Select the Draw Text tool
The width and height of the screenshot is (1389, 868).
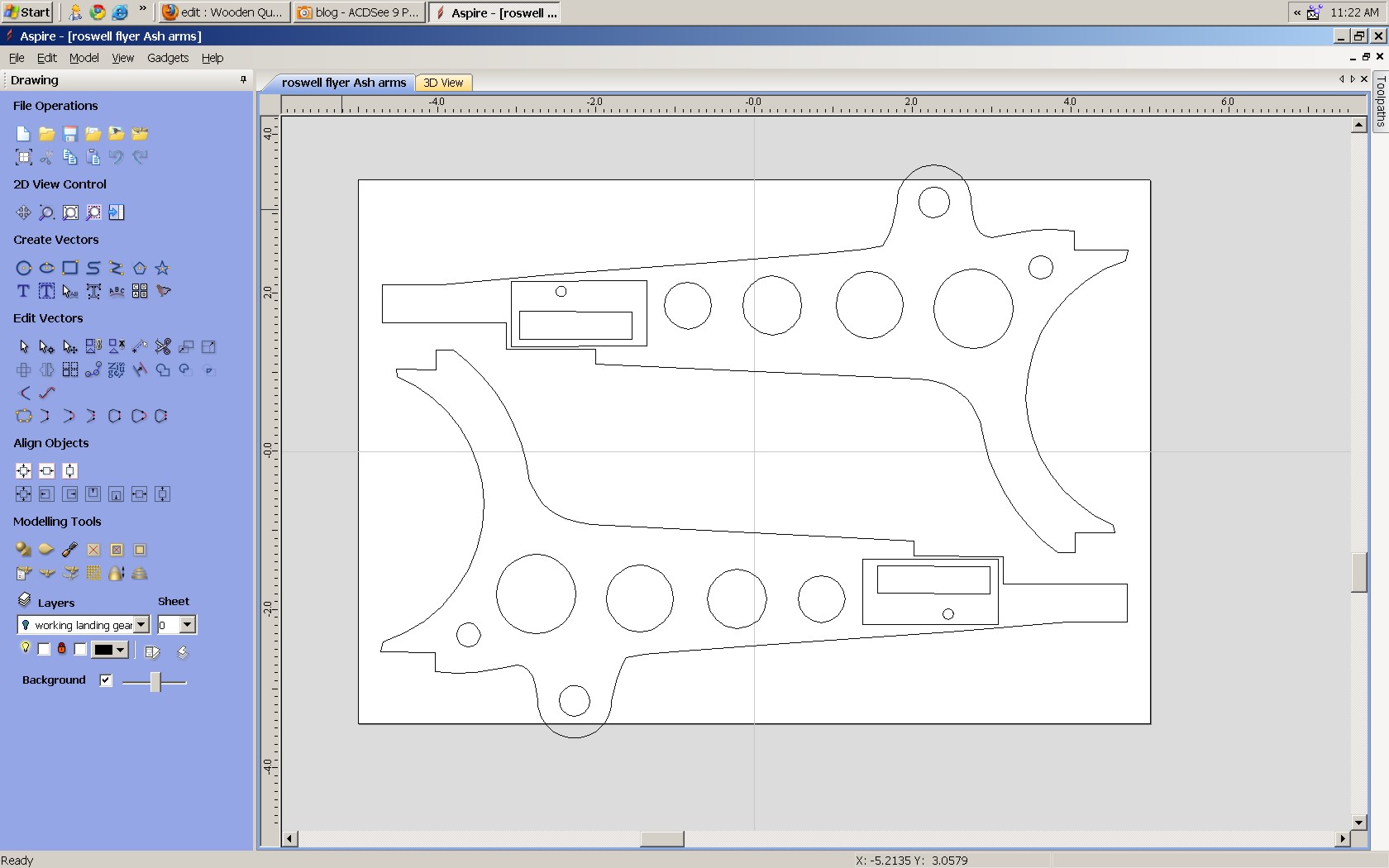23,291
